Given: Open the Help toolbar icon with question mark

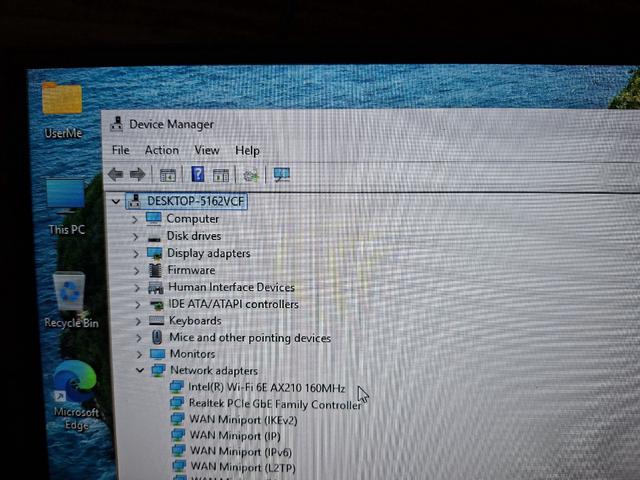Looking at the screenshot, I should (x=198, y=174).
